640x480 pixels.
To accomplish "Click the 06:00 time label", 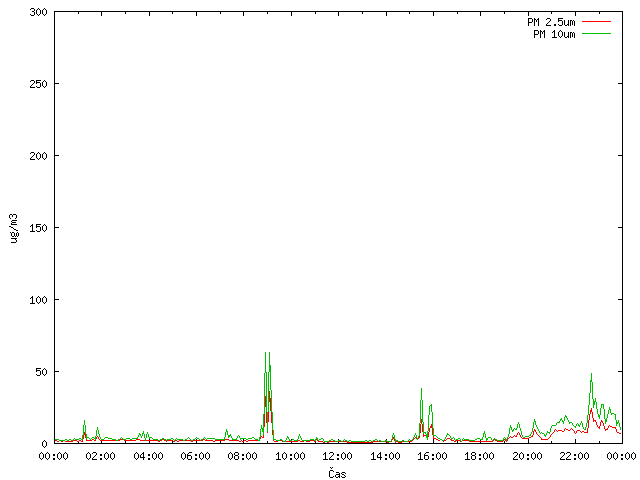I will click(196, 456).
